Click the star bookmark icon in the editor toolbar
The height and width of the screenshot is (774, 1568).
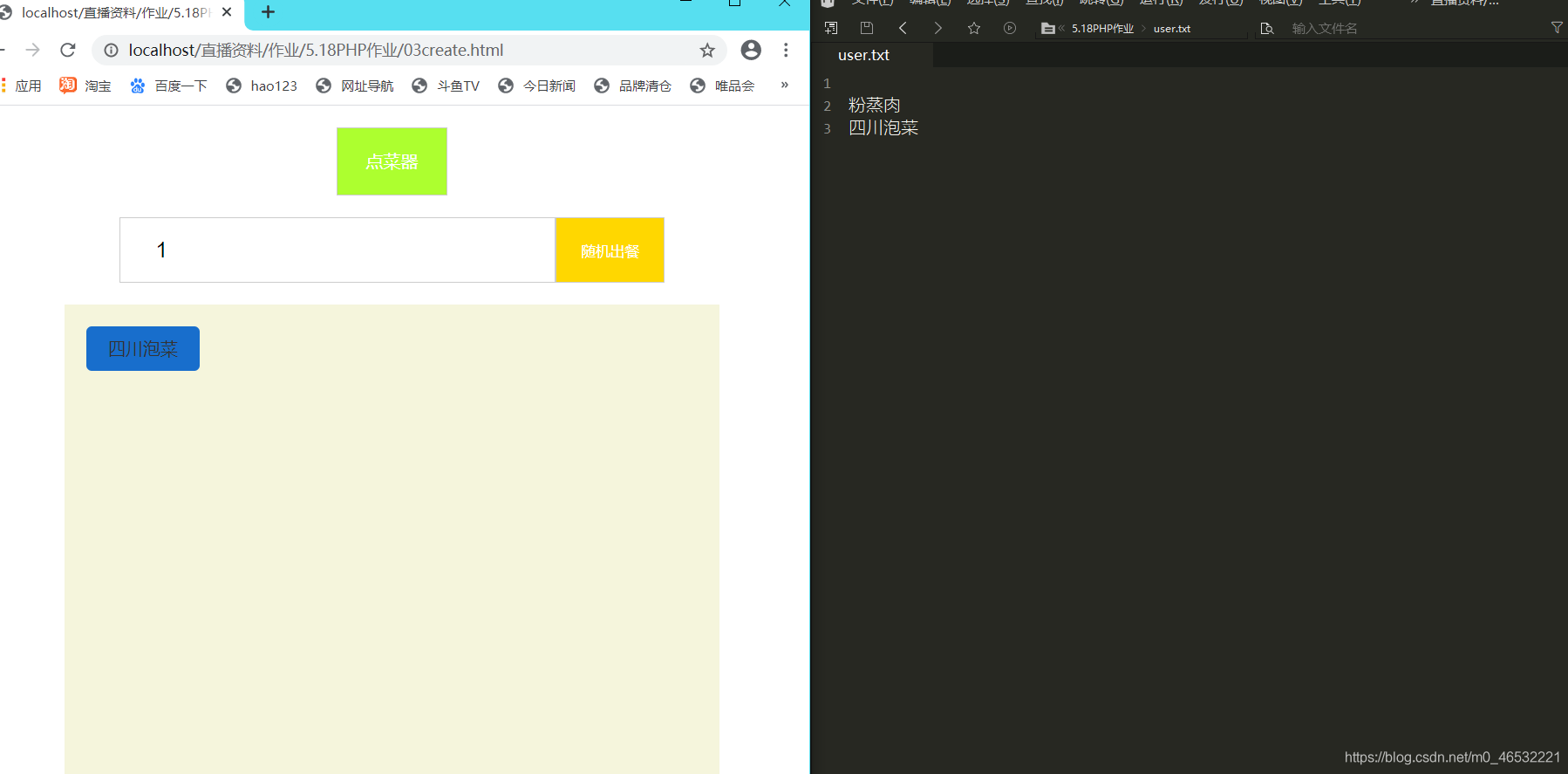974,28
